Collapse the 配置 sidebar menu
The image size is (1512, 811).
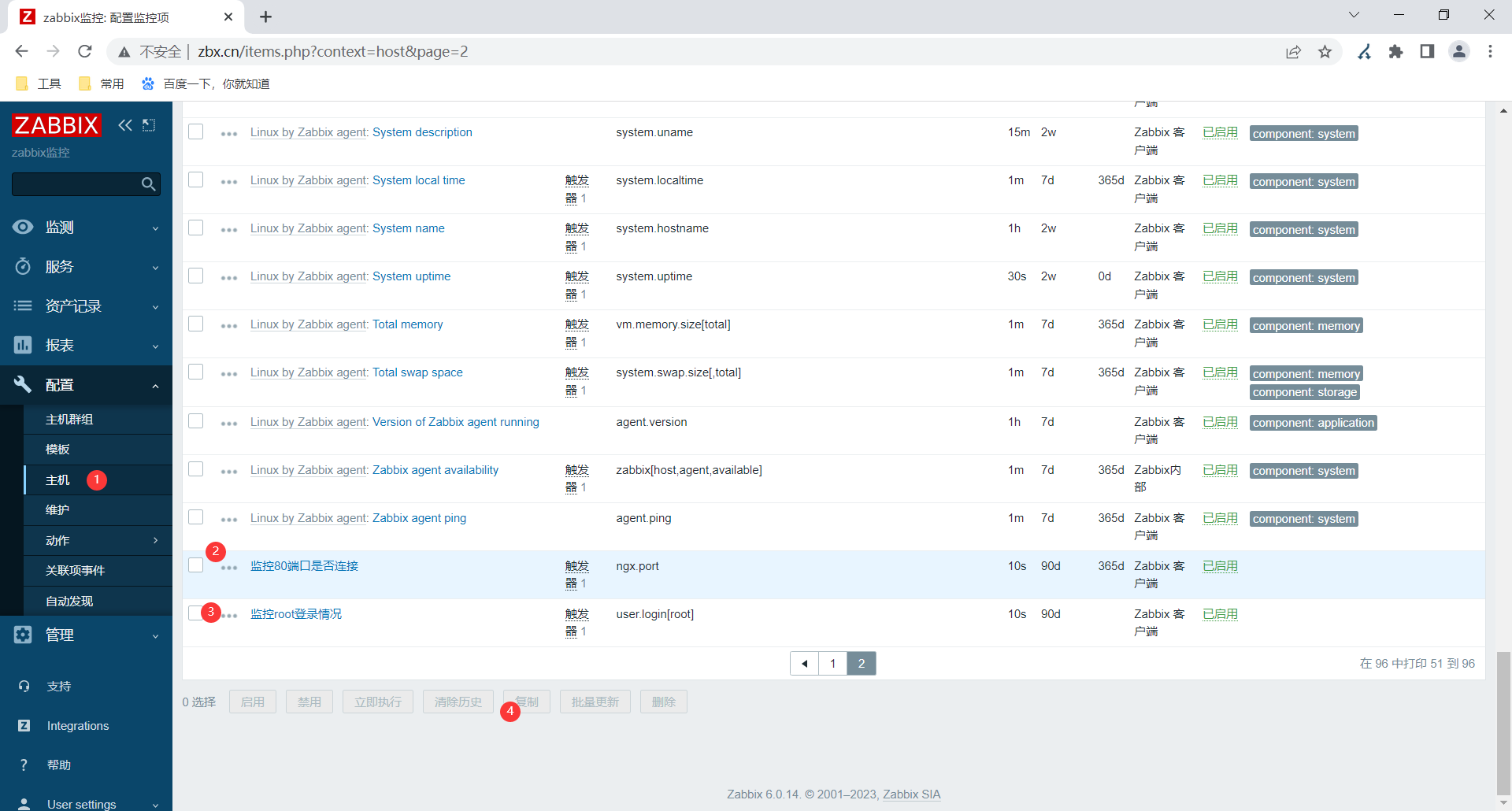tap(86, 385)
